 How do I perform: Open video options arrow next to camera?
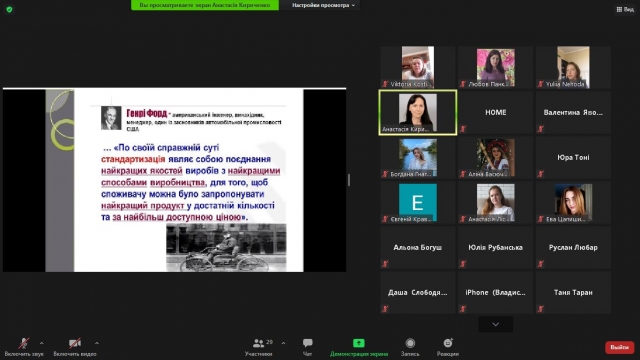pyautogui.click(x=97, y=343)
